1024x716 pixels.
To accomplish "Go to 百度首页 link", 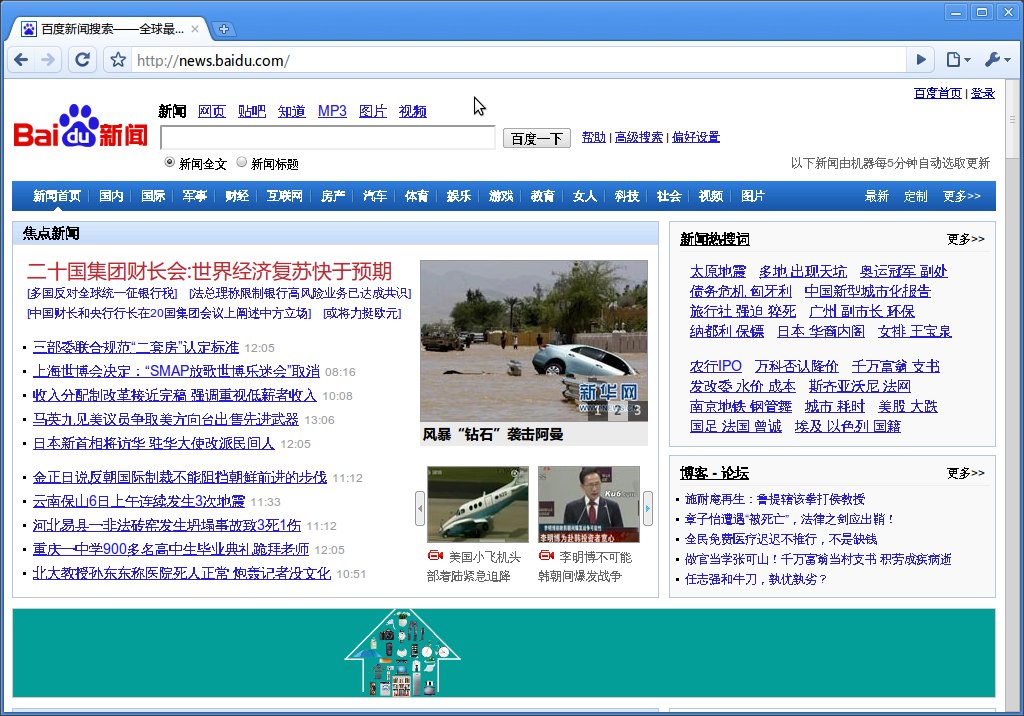I will click(938, 93).
